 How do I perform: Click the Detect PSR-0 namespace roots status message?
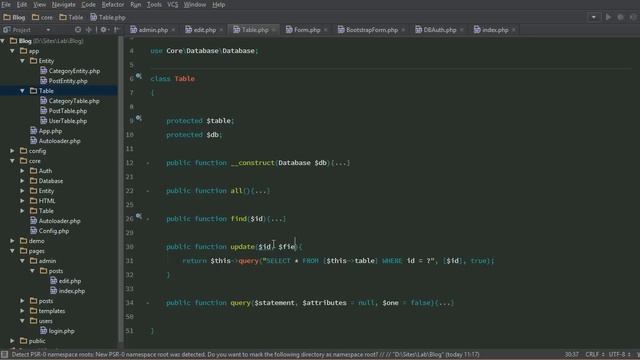coord(245,354)
